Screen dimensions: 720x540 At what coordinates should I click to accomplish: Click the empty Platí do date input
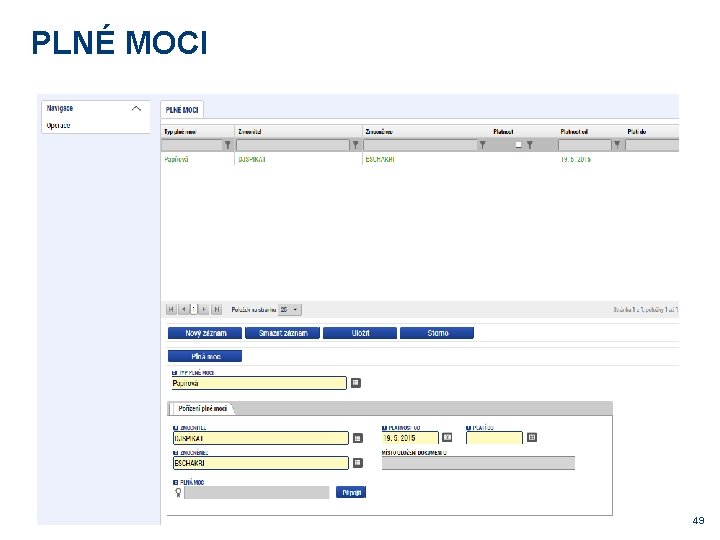[494, 438]
